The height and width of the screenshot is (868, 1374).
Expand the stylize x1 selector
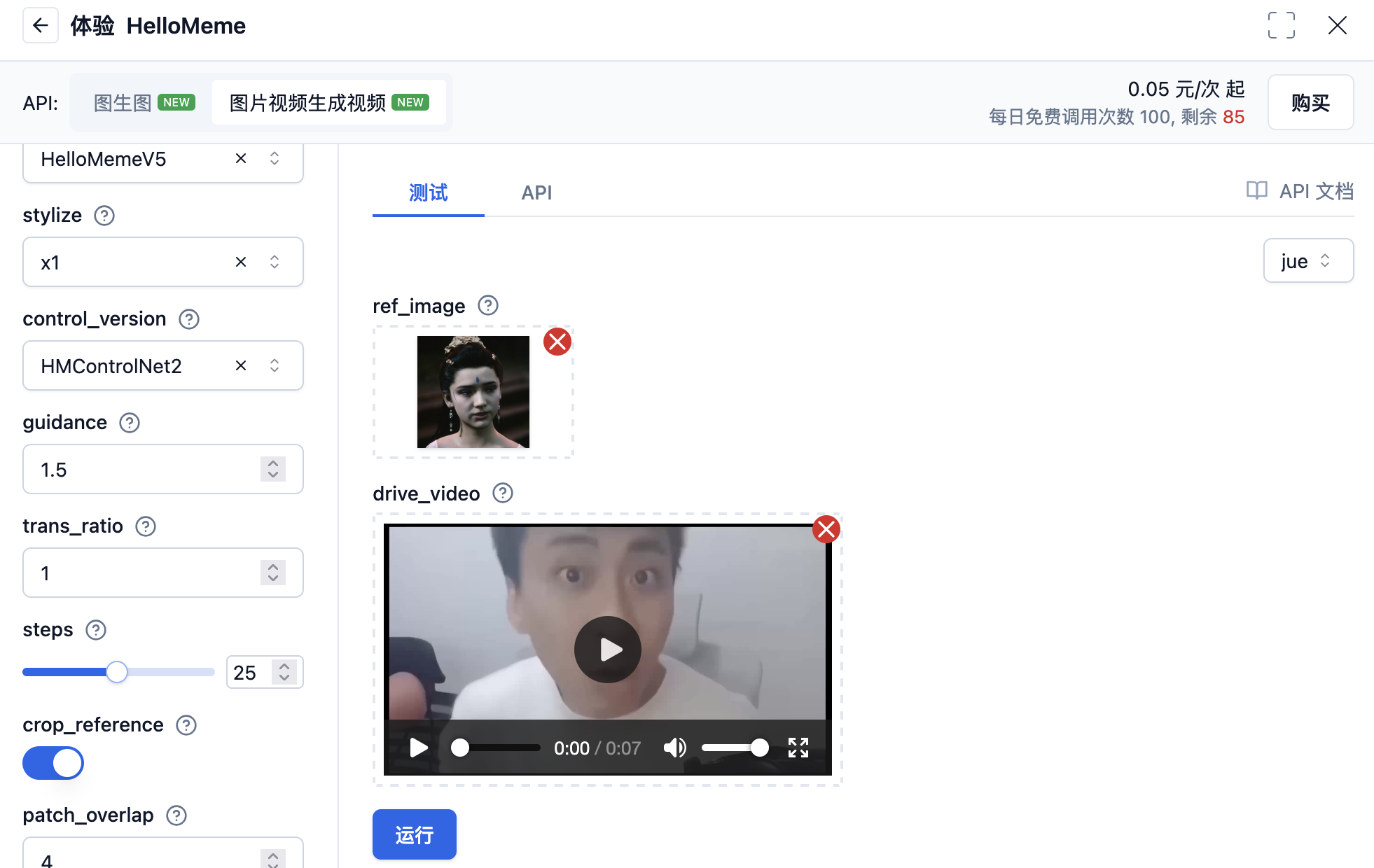275,262
